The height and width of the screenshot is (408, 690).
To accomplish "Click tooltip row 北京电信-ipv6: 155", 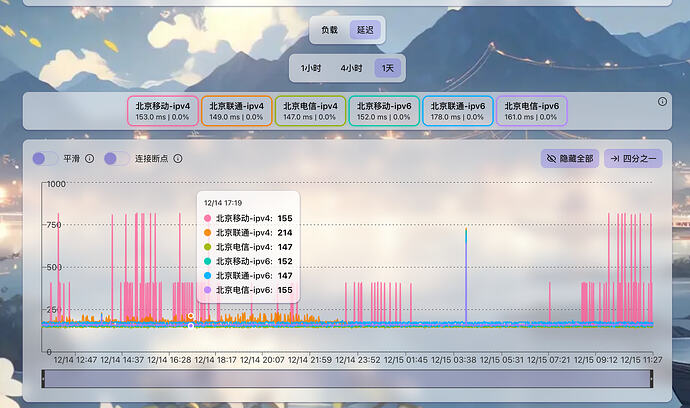I will point(248,290).
